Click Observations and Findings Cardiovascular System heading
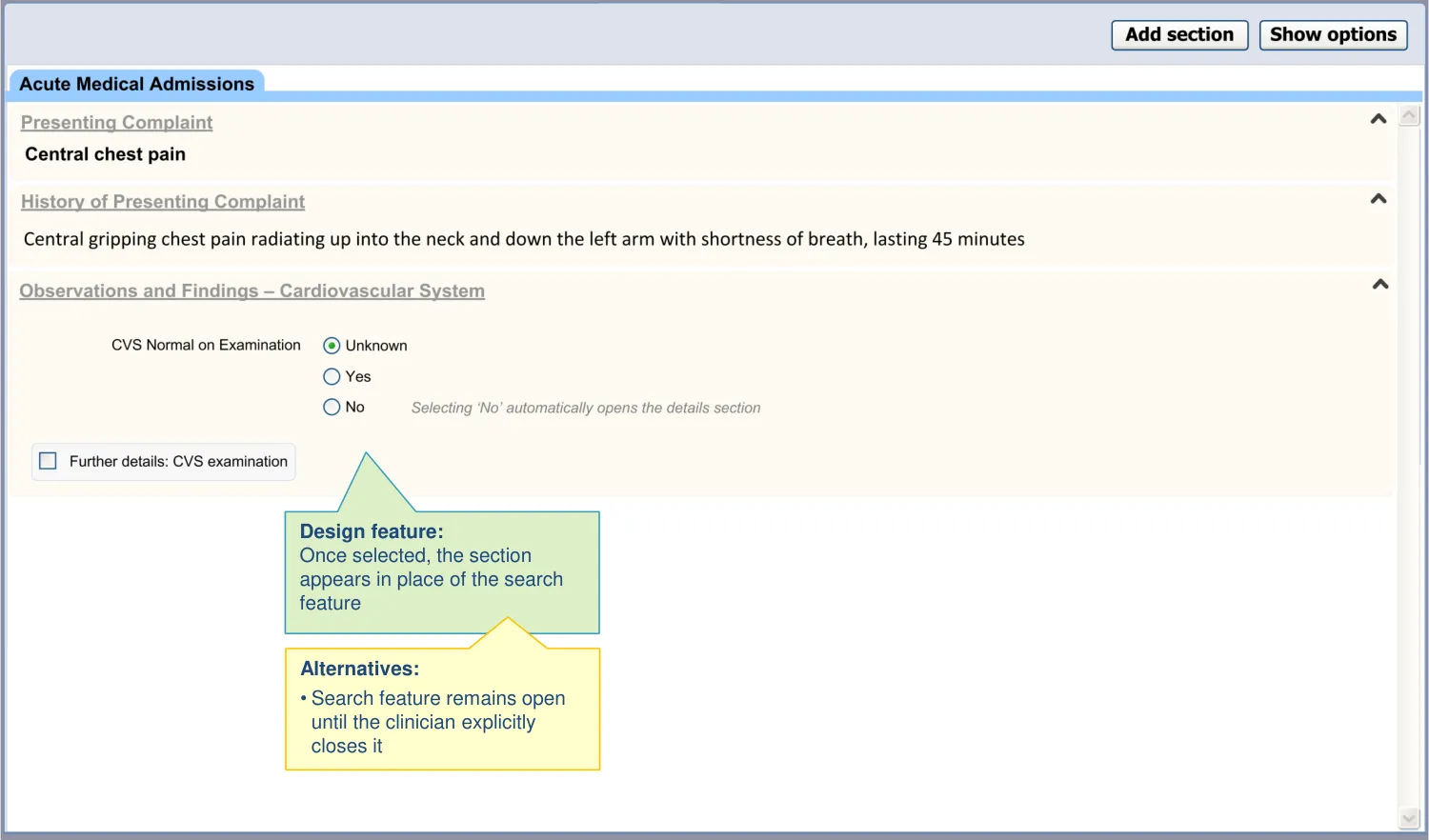The width and height of the screenshot is (1429, 840). pos(252,291)
